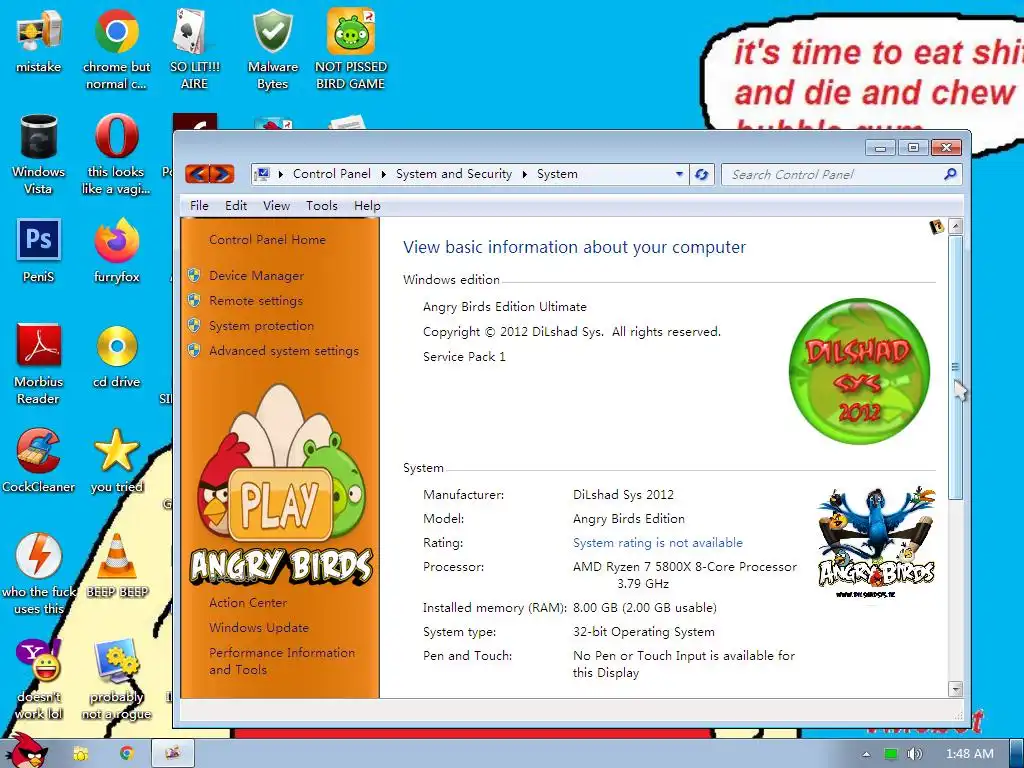Image resolution: width=1024 pixels, height=768 pixels.
Task: Refresh the Control Panel address bar
Action: 702,174
